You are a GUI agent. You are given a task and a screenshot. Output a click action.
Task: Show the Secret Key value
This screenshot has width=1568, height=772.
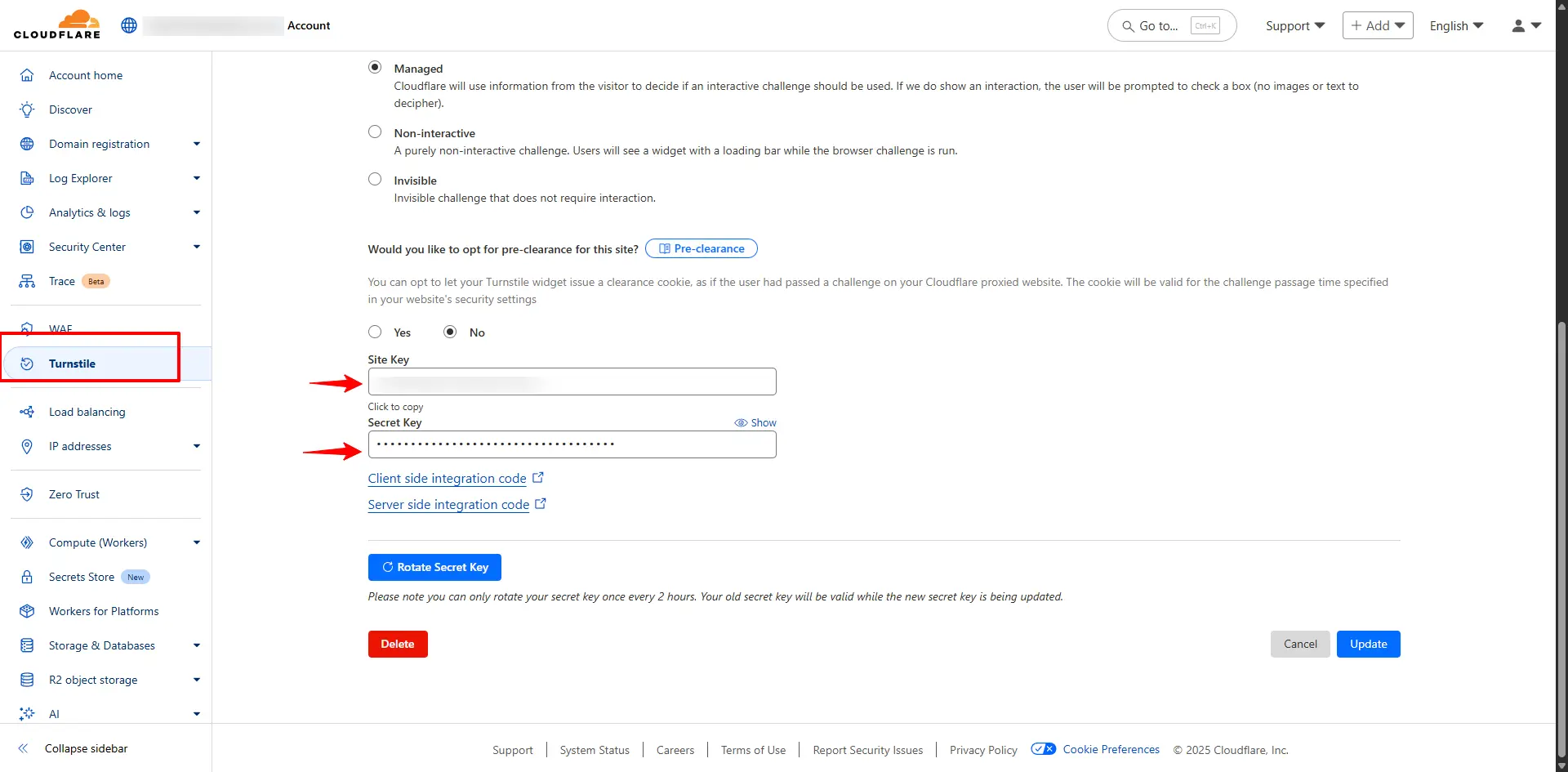point(755,422)
